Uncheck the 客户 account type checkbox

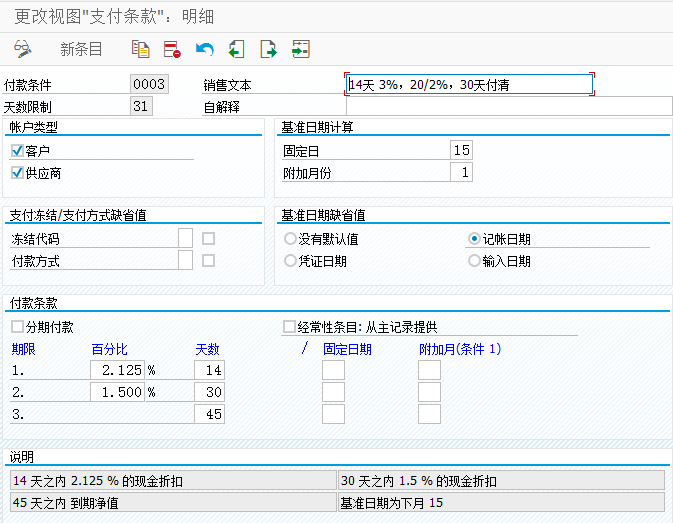point(17,151)
